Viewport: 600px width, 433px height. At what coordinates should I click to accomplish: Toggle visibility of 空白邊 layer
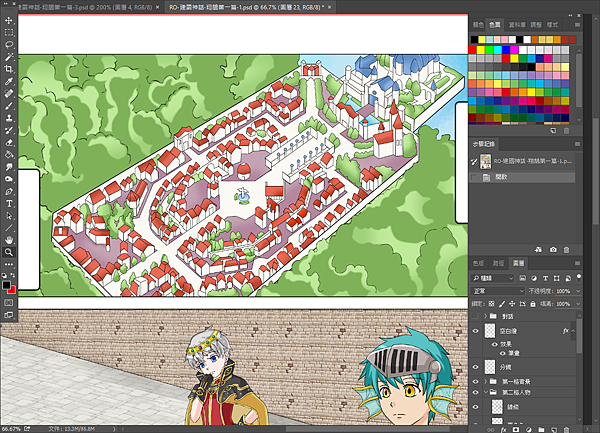pyautogui.click(x=476, y=331)
